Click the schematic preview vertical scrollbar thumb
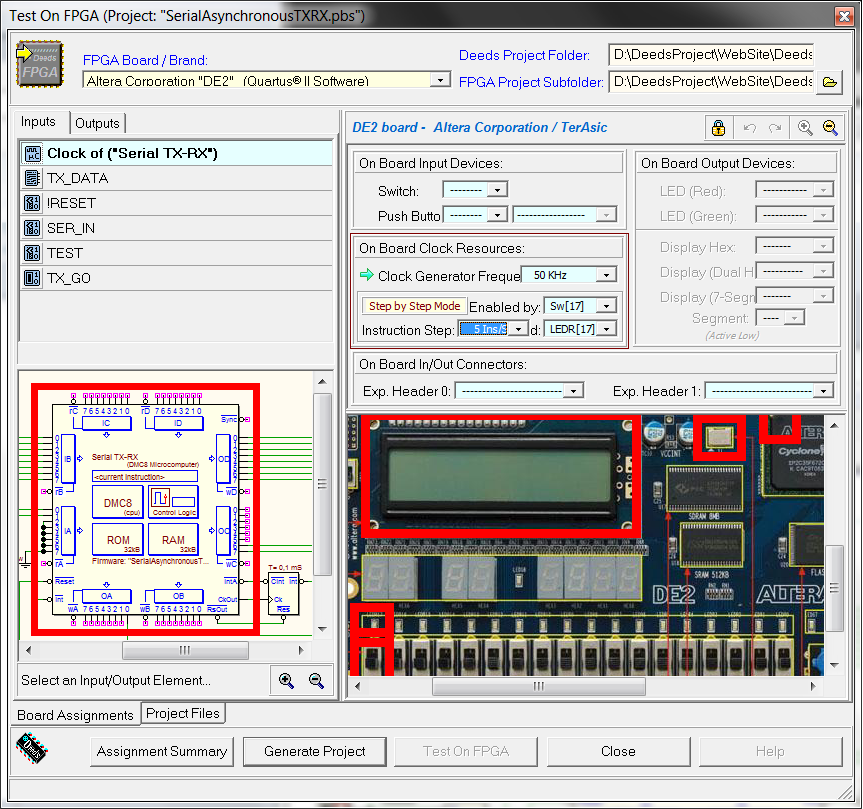 pos(323,484)
